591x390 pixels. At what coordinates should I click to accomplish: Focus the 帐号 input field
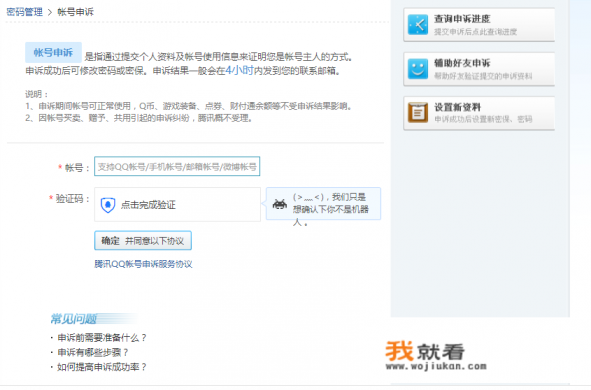(177, 166)
